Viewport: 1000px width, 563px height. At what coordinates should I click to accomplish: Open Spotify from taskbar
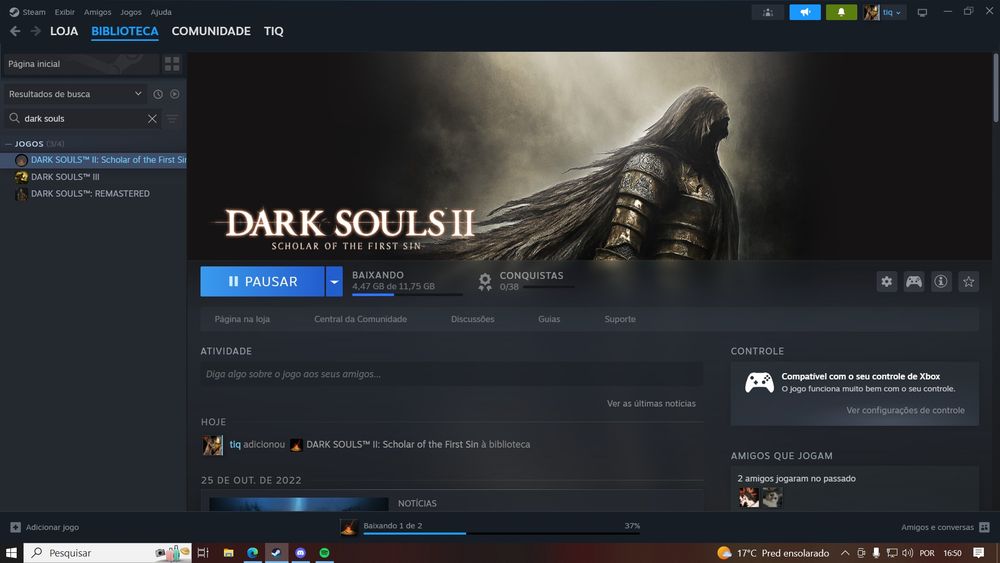coord(325,553)
